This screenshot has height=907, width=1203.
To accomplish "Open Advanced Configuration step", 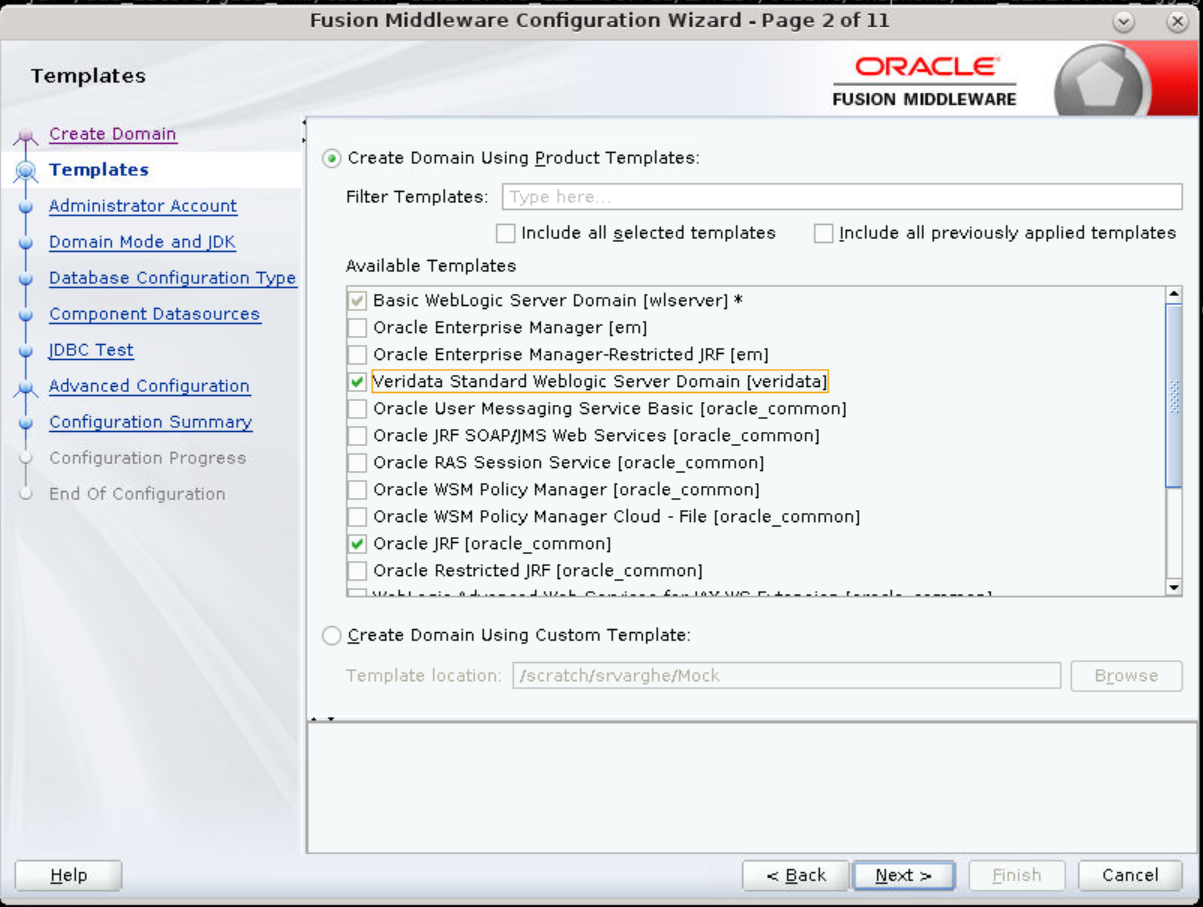I will pos(149,386).
